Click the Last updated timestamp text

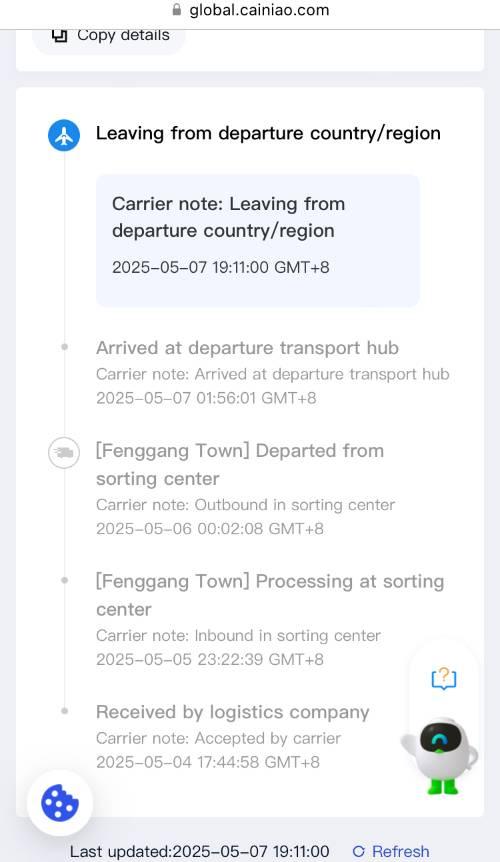pos(199,852)
